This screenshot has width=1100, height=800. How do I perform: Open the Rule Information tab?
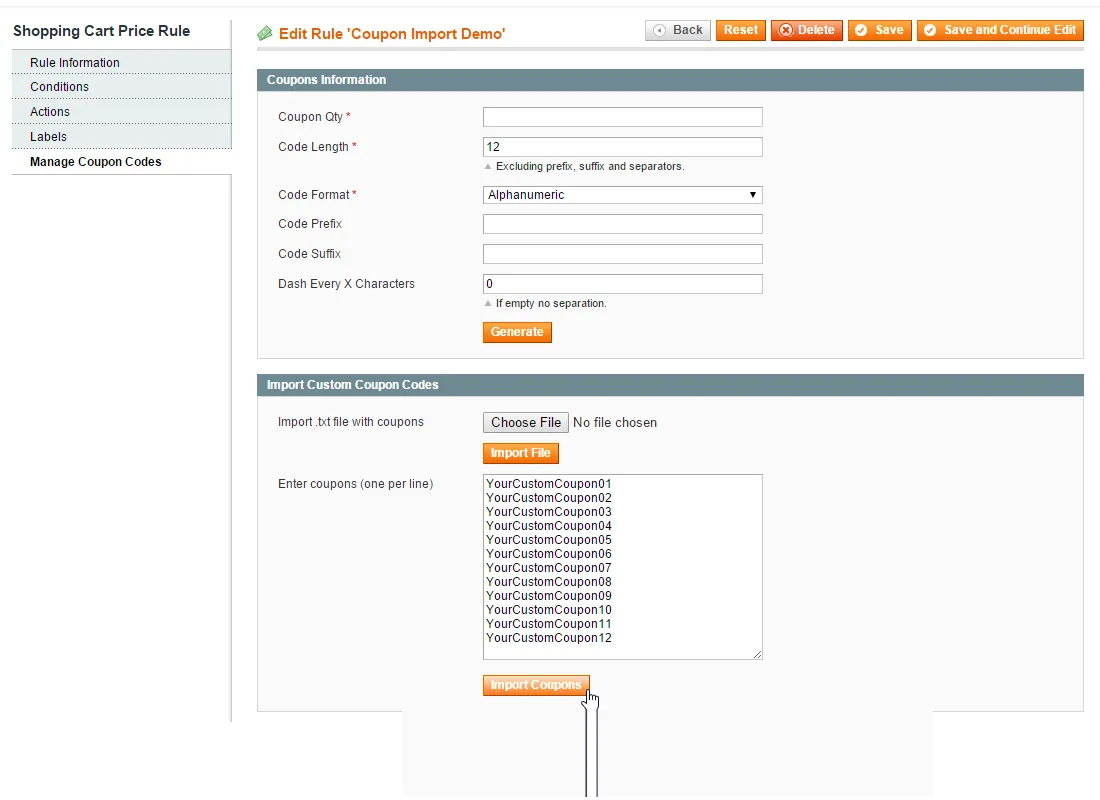[121, 62]
